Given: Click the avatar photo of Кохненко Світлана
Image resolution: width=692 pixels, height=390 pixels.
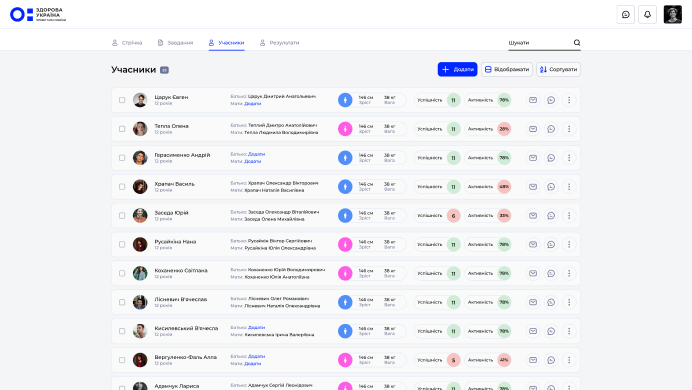Looking at the screenshot, I should [x=140, y=274].
